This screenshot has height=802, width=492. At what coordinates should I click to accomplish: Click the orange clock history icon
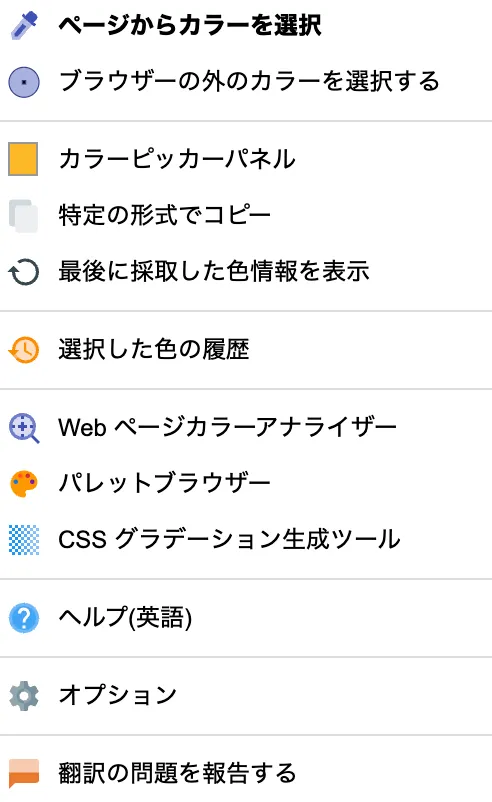tap(24, 350)
